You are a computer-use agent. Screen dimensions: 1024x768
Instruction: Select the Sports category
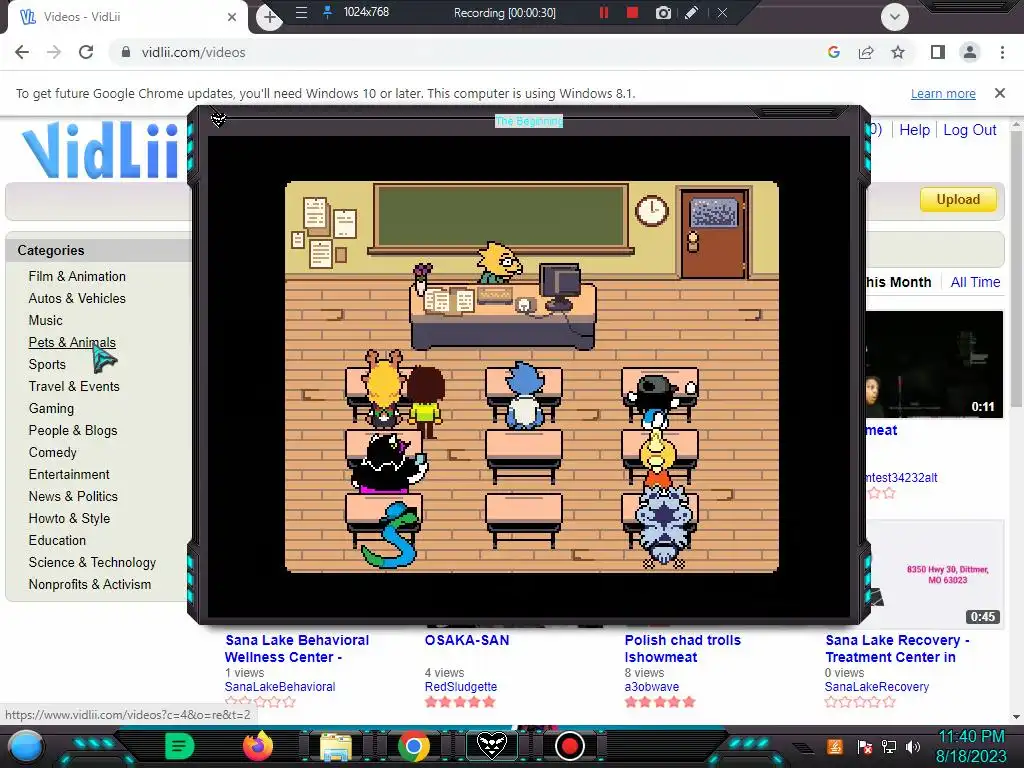click(47, 364)
